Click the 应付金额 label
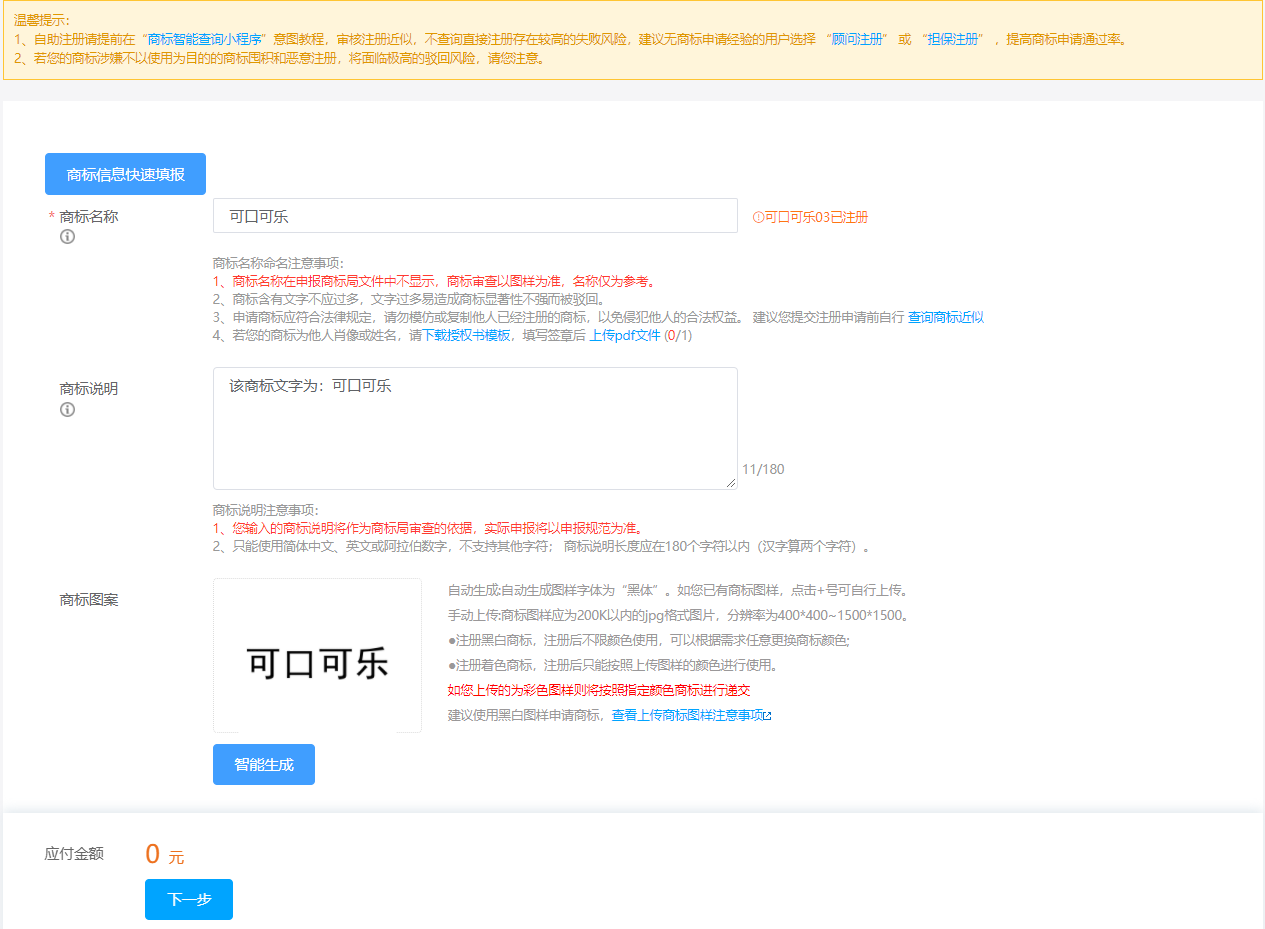 (x=74, y=854)
